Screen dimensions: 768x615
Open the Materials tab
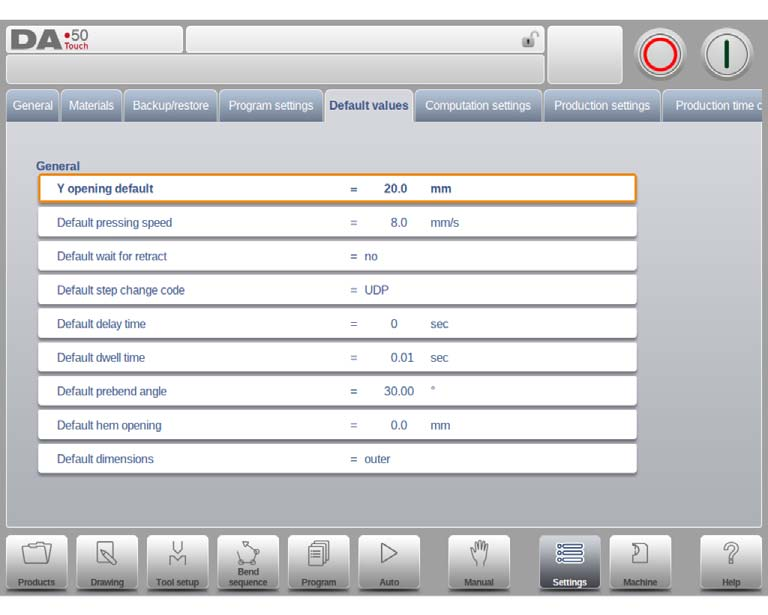tap(91, 105)
